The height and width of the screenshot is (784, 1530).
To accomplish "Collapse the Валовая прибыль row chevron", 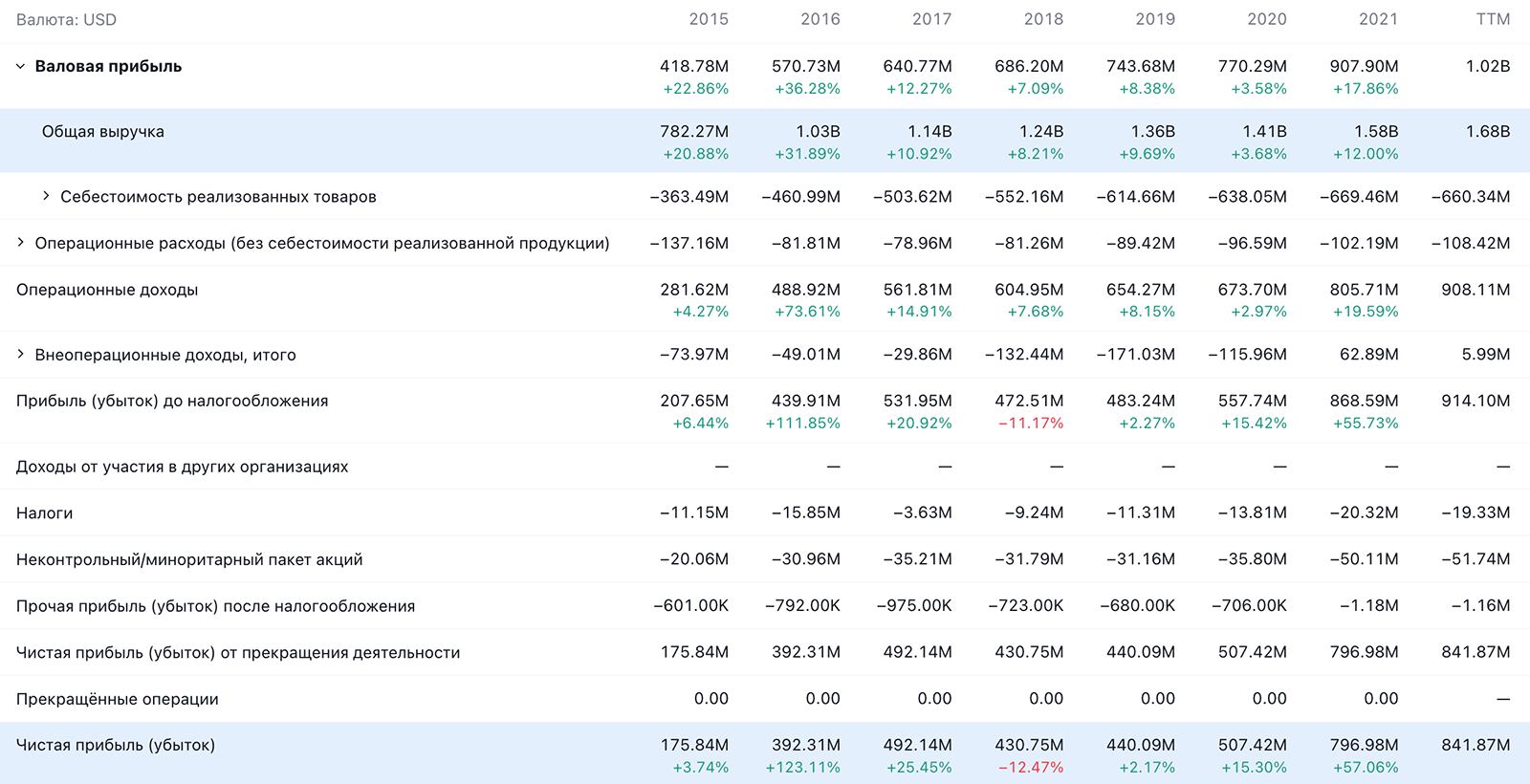I will pyautogui.click(x=20, y=67).
